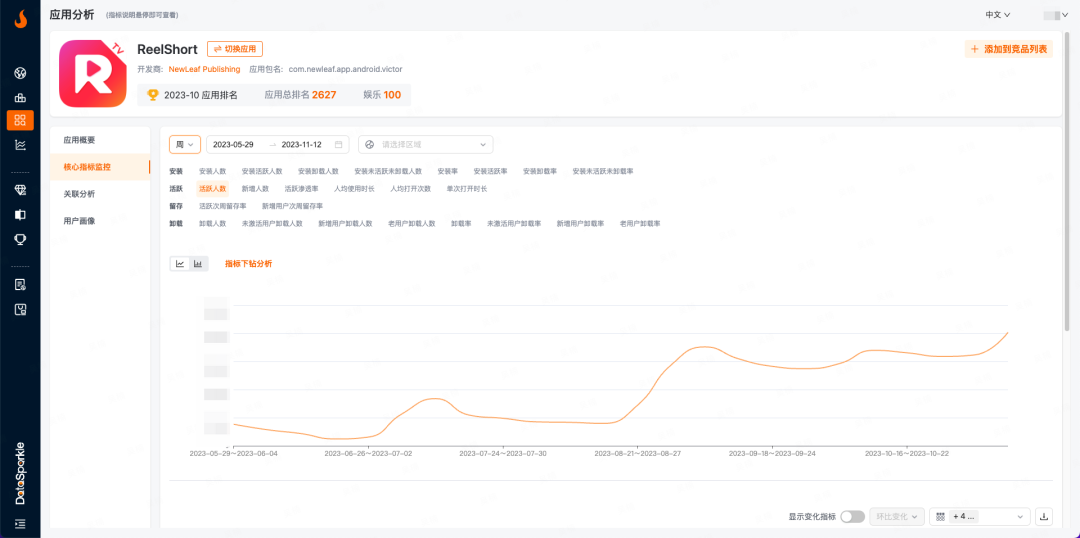Select the diamond icon in the sidebar

(20, 189)
